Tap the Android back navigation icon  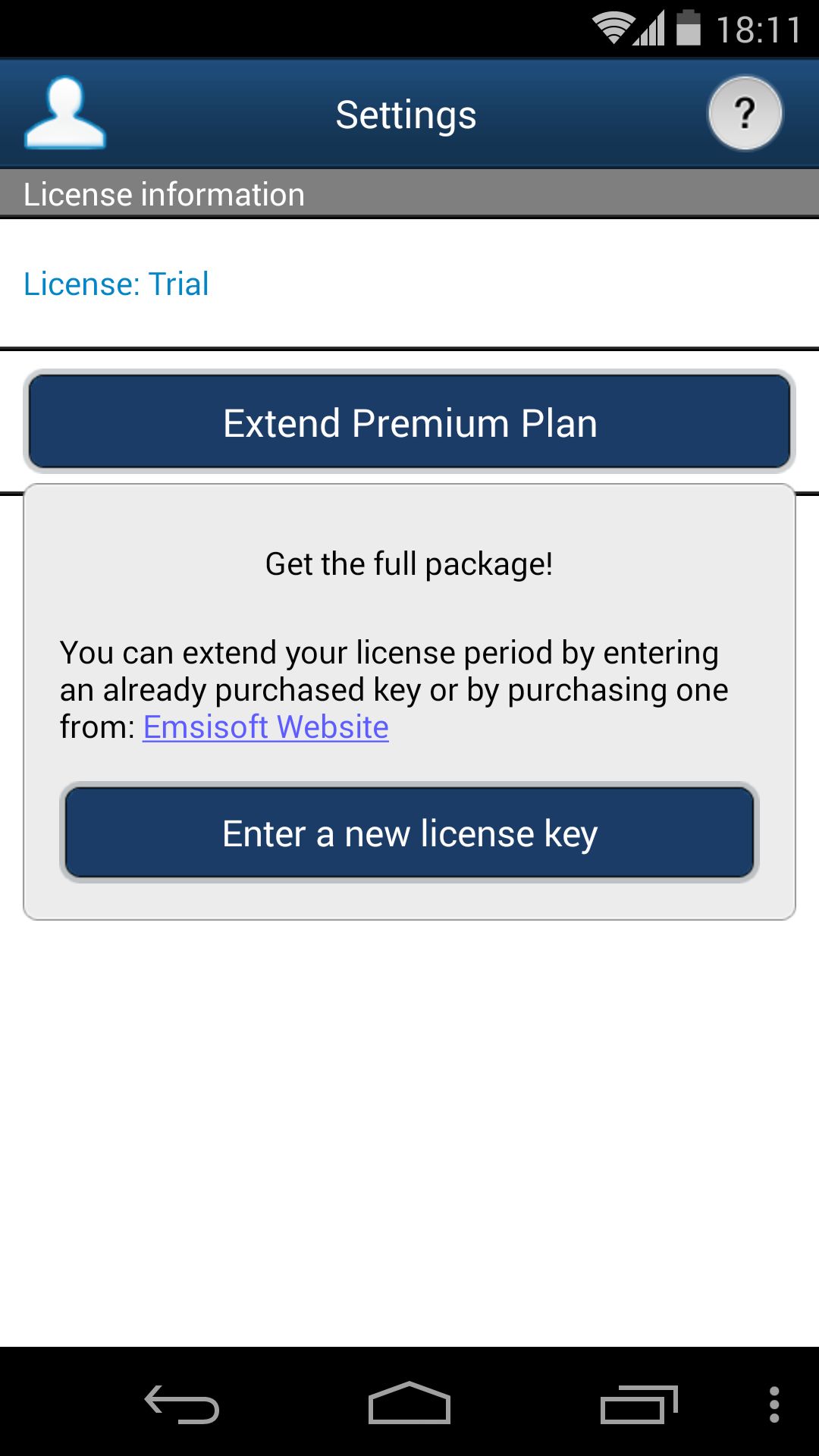tap(182, 1404)
